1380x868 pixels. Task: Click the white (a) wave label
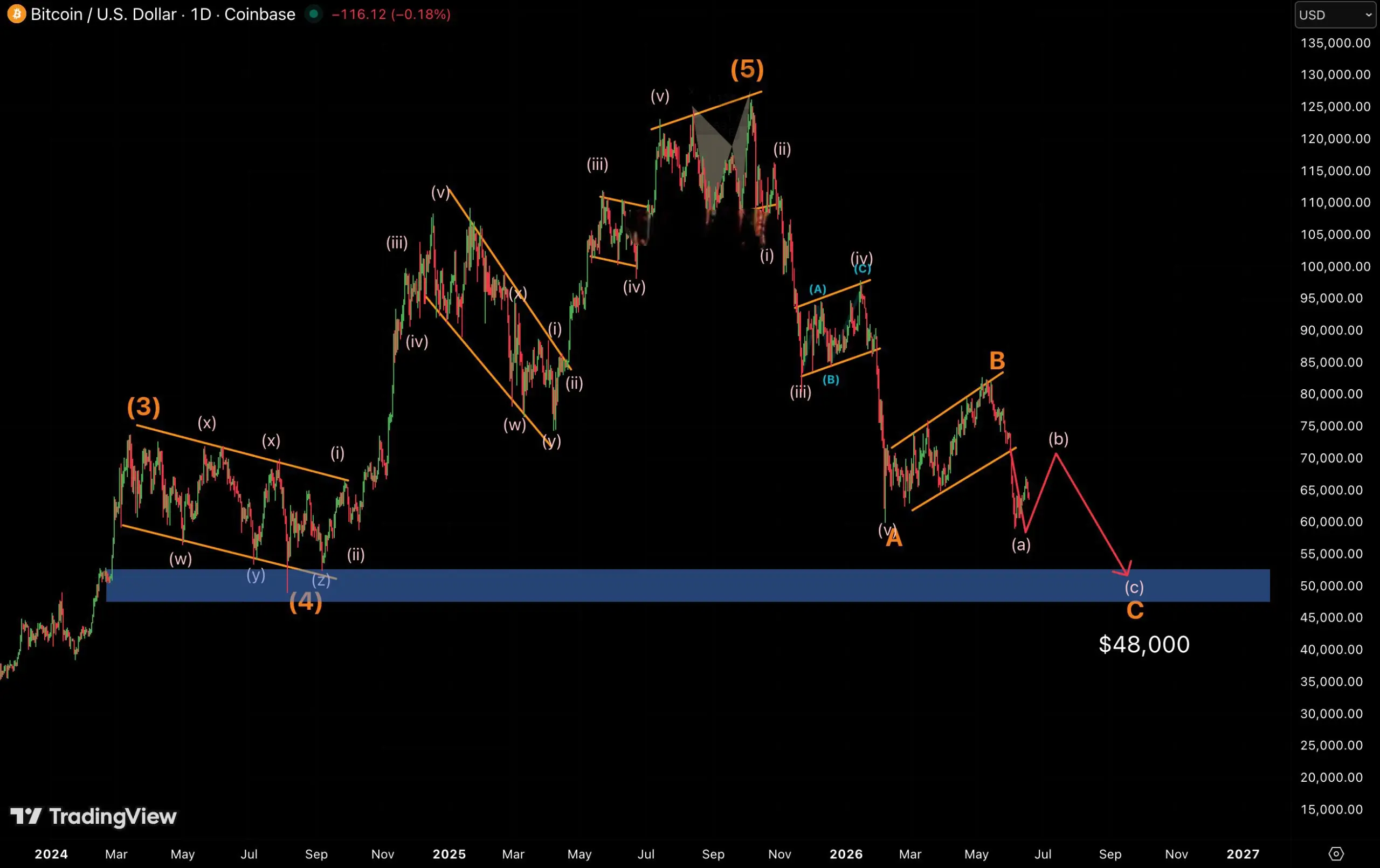[x=1021, y=544]
